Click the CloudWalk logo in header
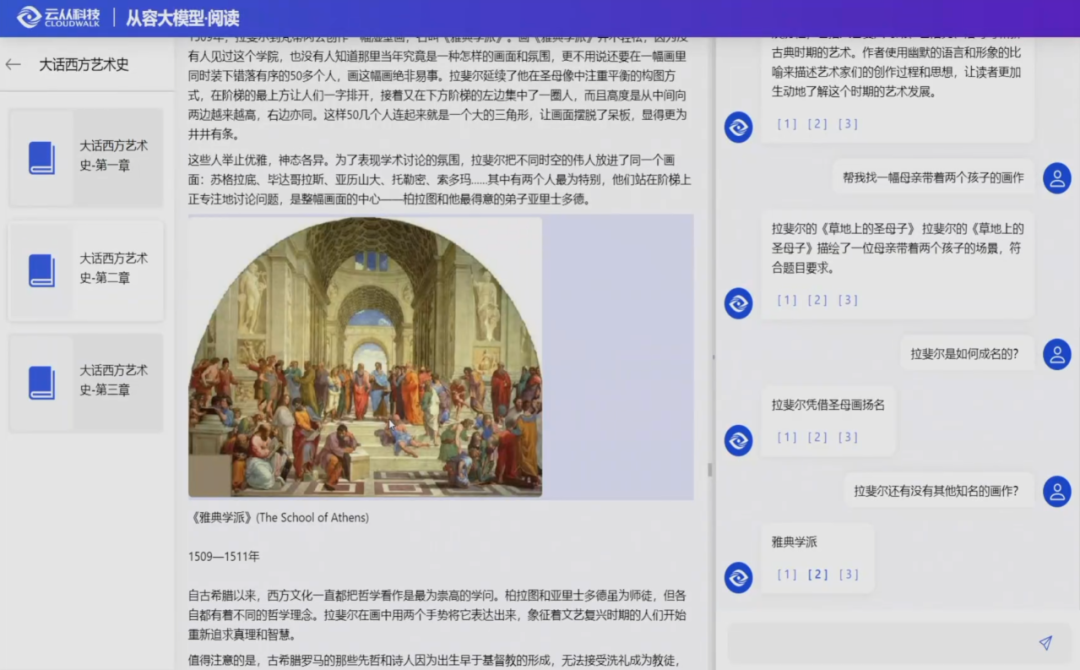This screenshot has width=1080, height=670. tap(59, 17)
